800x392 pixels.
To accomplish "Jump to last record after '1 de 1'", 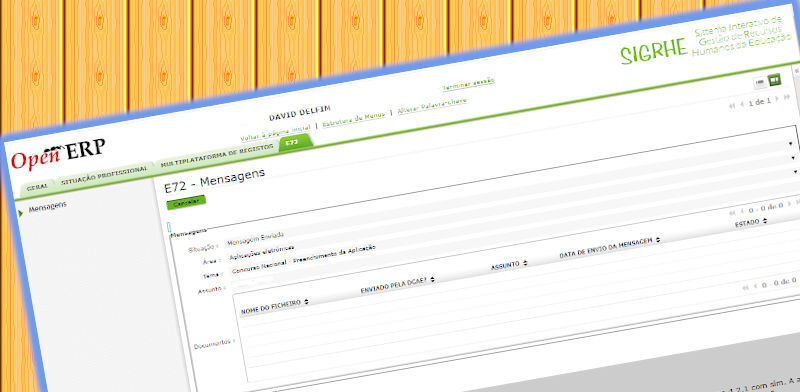I will (x=787, y=97).
